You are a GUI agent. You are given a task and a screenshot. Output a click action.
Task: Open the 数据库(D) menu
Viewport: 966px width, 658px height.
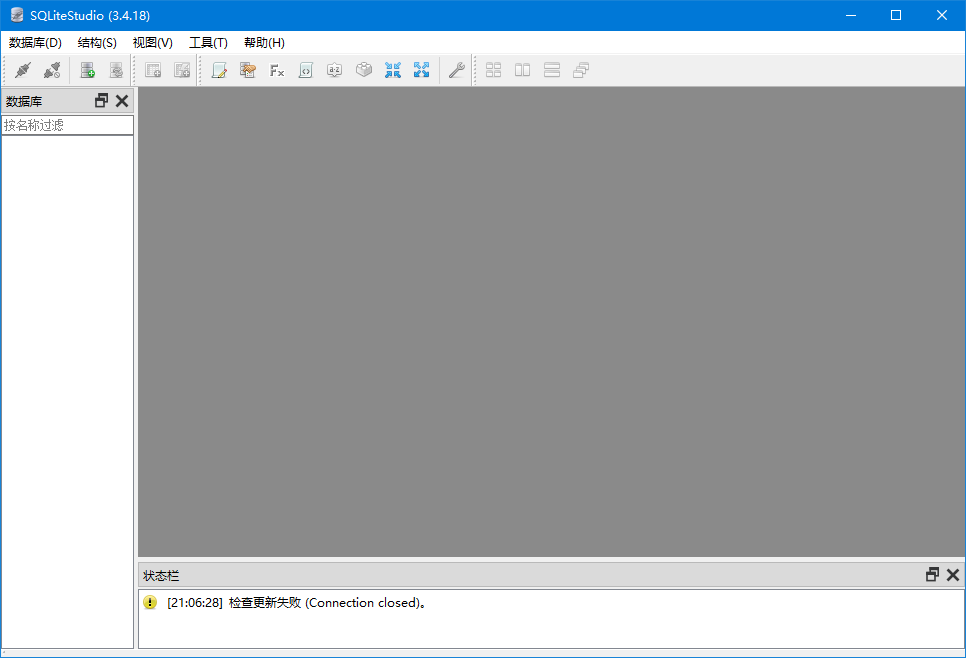coord(35,43)
